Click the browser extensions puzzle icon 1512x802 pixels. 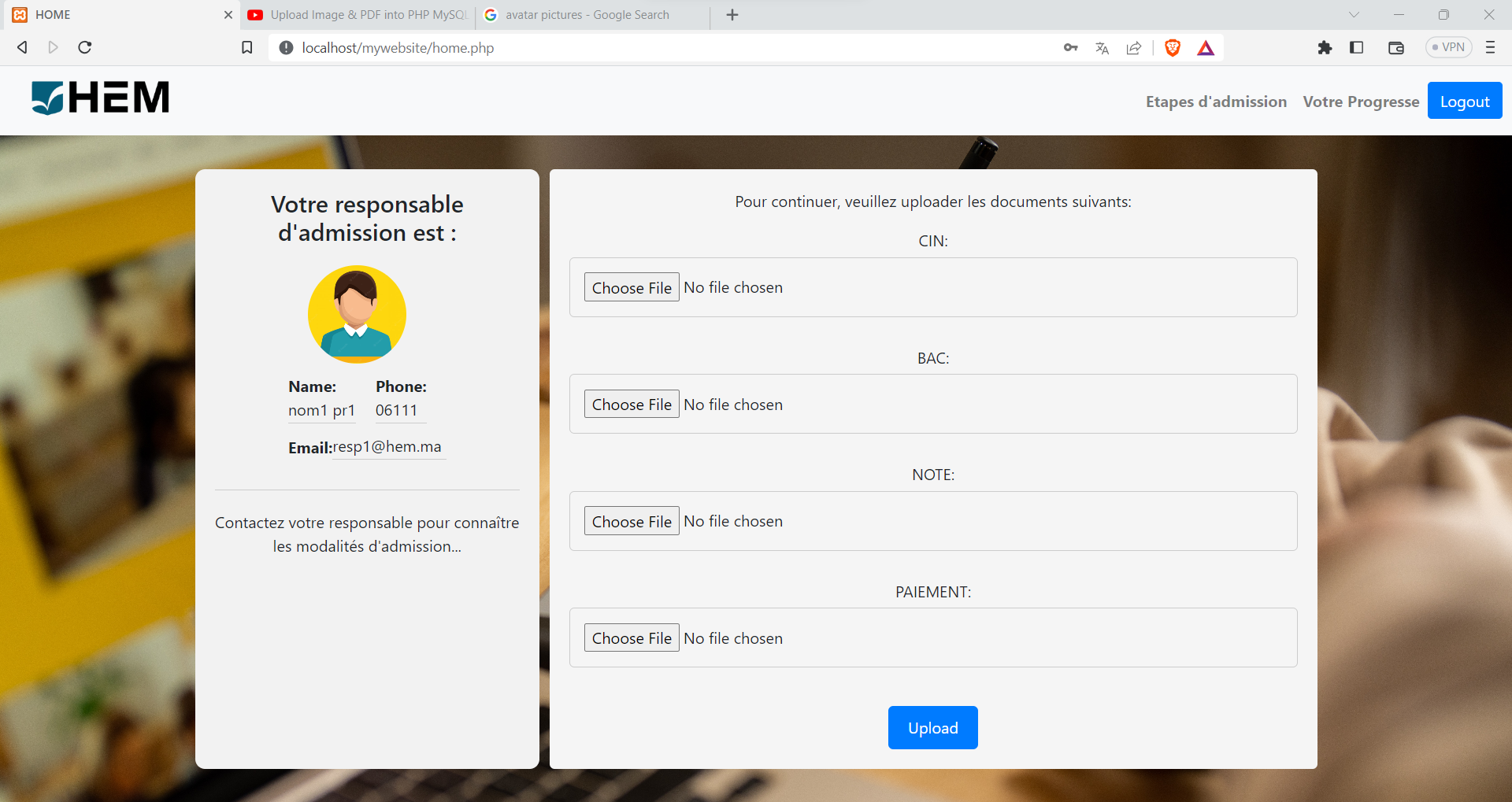point(1325,47)
